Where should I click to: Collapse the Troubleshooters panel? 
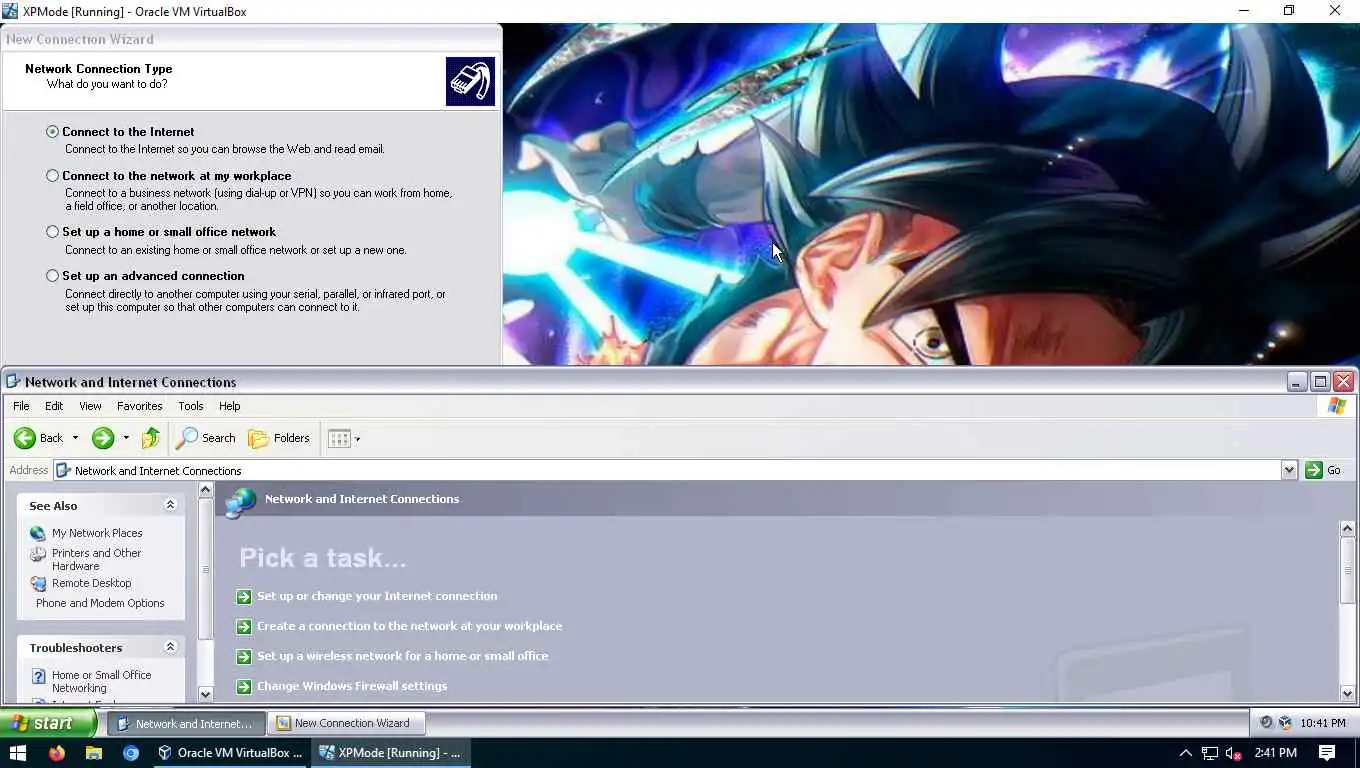click(170, 647)
